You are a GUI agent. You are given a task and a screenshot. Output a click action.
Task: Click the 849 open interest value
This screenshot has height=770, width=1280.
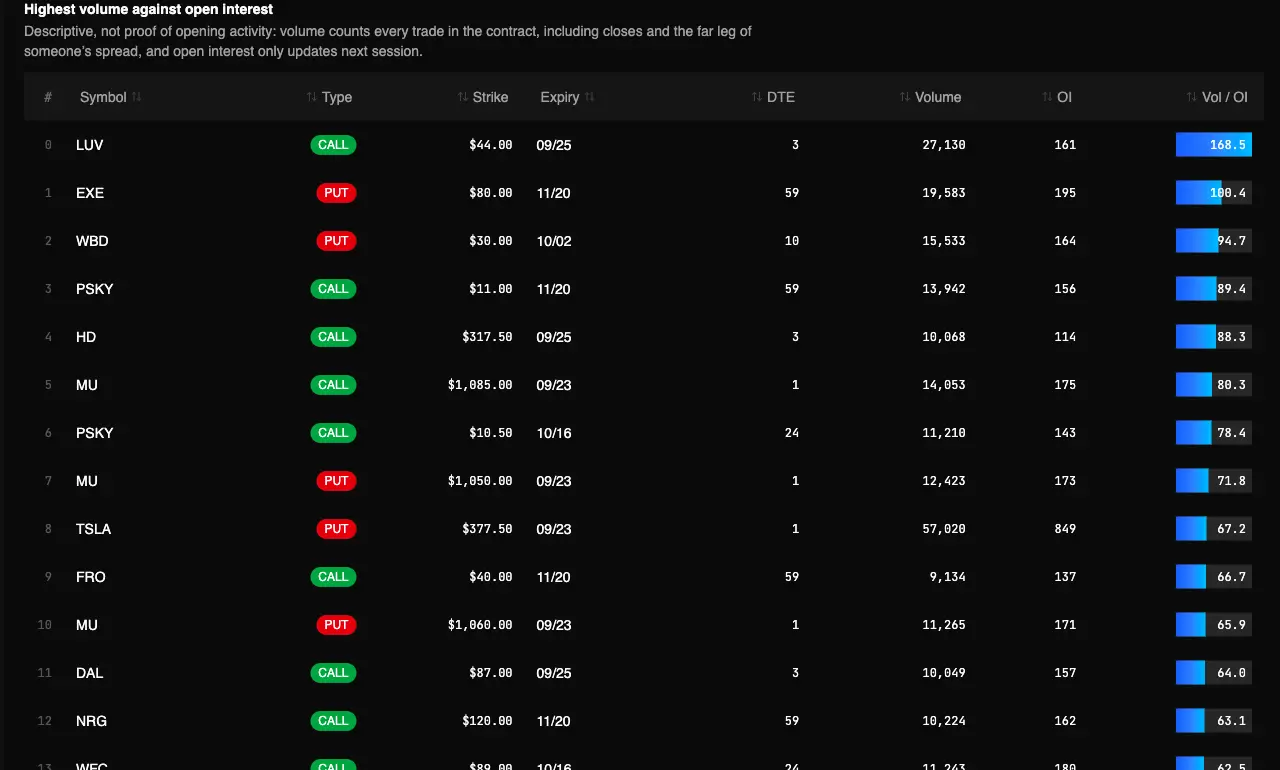tap(1065, 529)
